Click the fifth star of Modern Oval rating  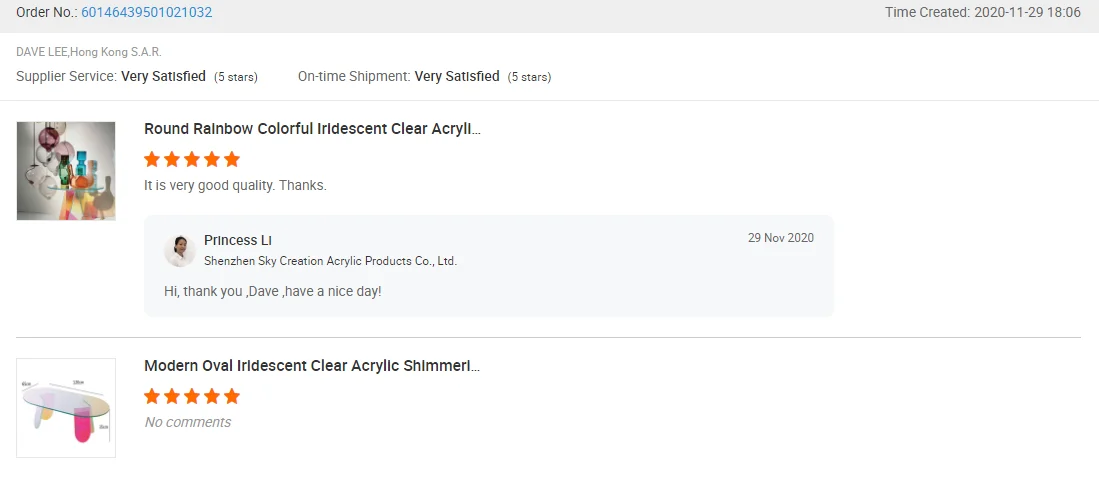(232, 396)
